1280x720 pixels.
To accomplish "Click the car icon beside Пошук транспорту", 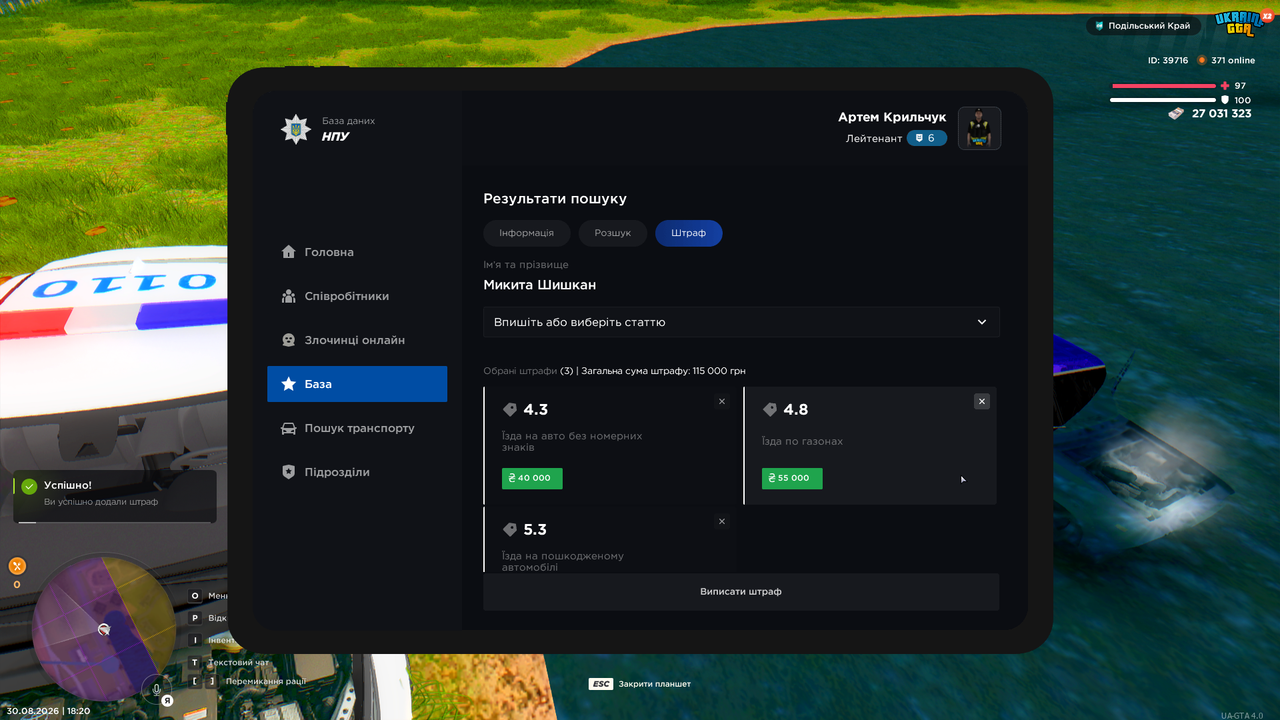I will coord(288,428).
